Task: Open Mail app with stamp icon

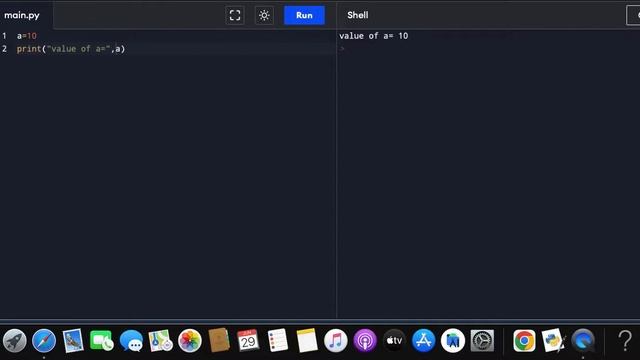Action: (x=73, y=340)
